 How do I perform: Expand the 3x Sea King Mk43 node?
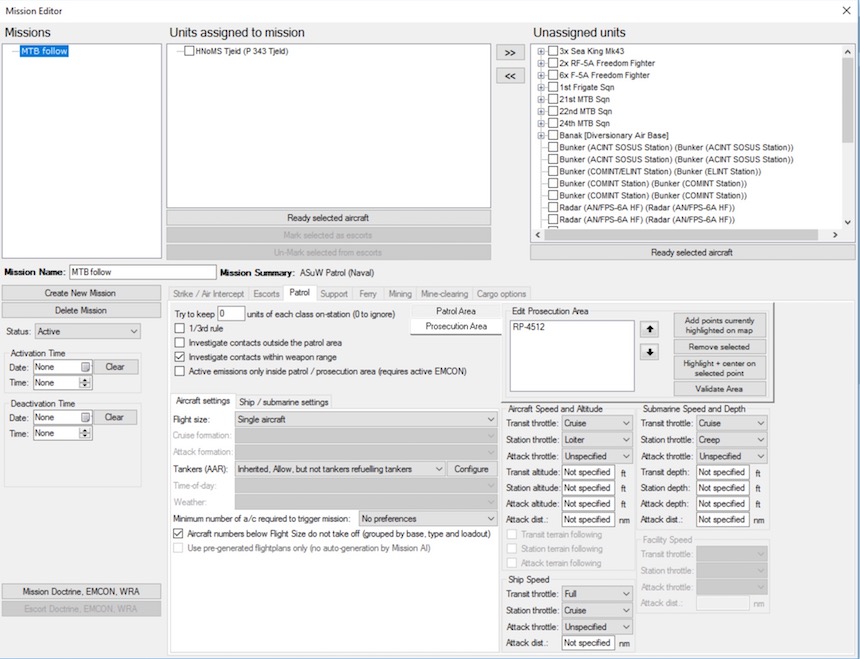coord(541,51)
